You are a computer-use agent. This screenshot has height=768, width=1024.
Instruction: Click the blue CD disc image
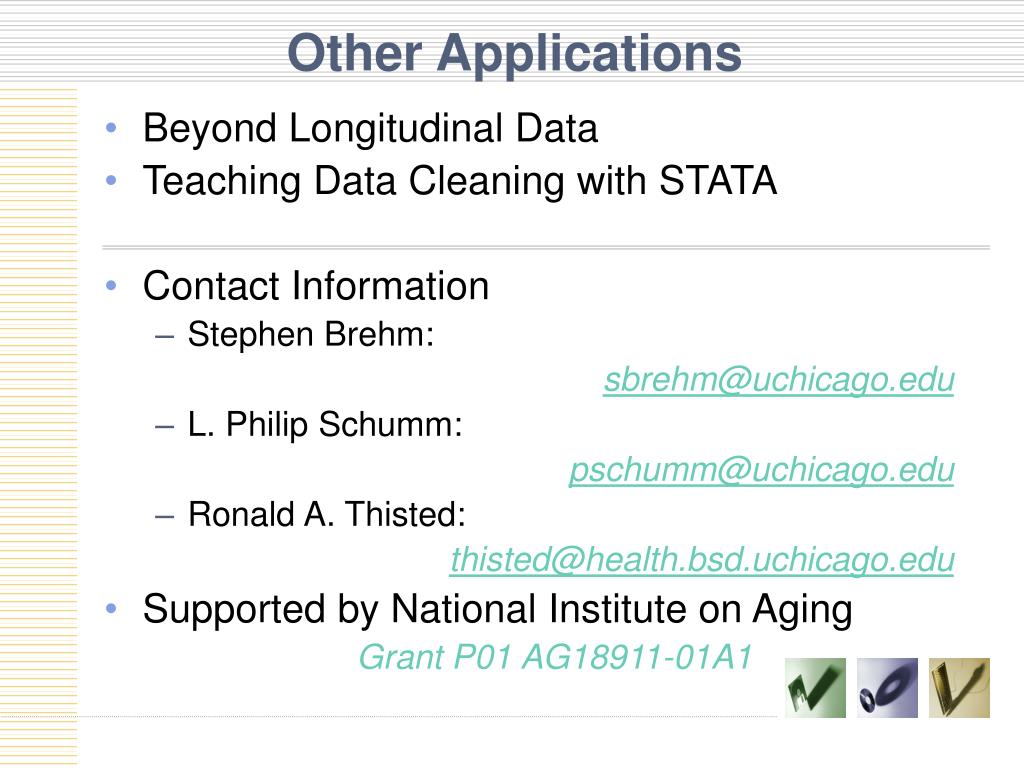[887, 688]
